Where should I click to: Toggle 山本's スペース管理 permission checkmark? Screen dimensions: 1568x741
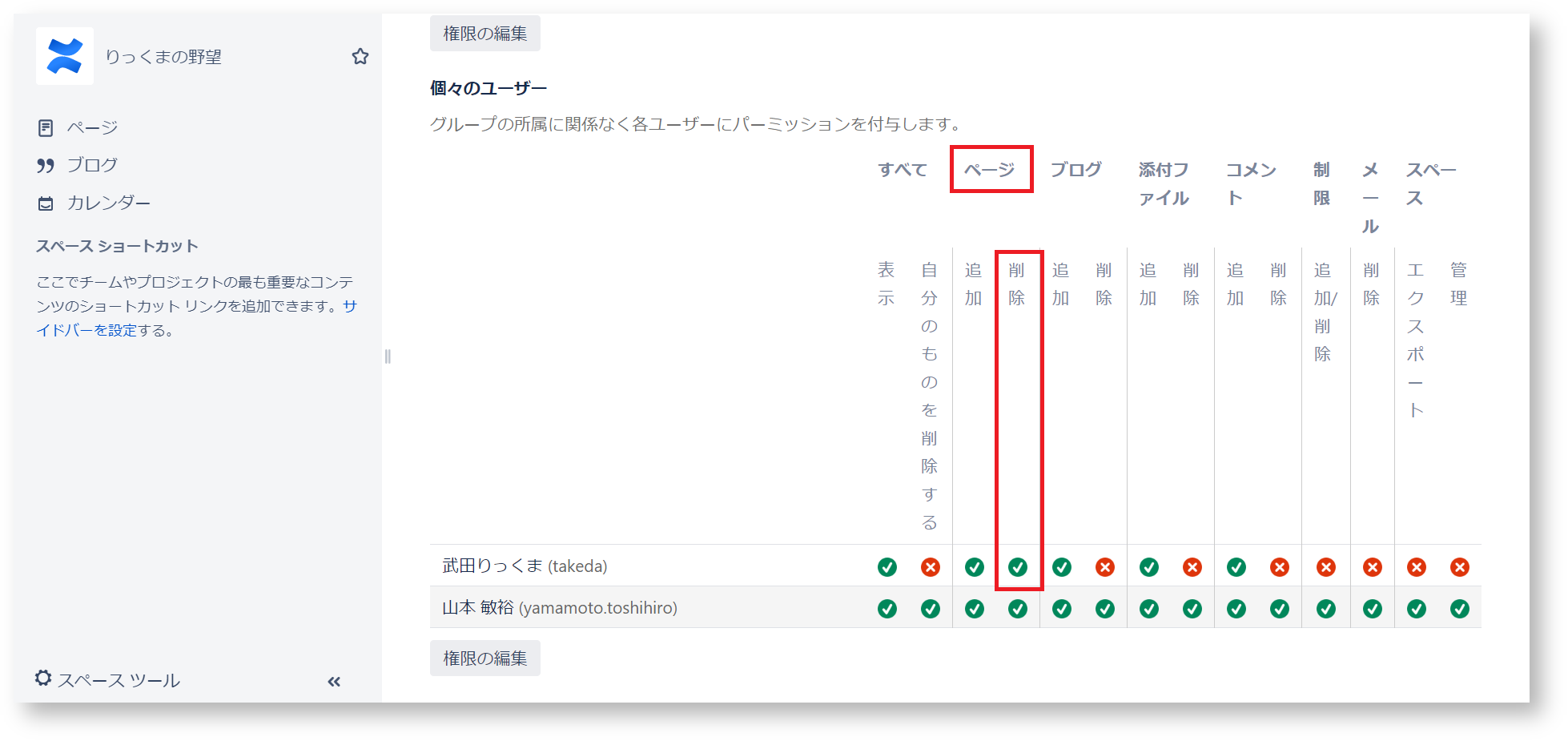1460,608
